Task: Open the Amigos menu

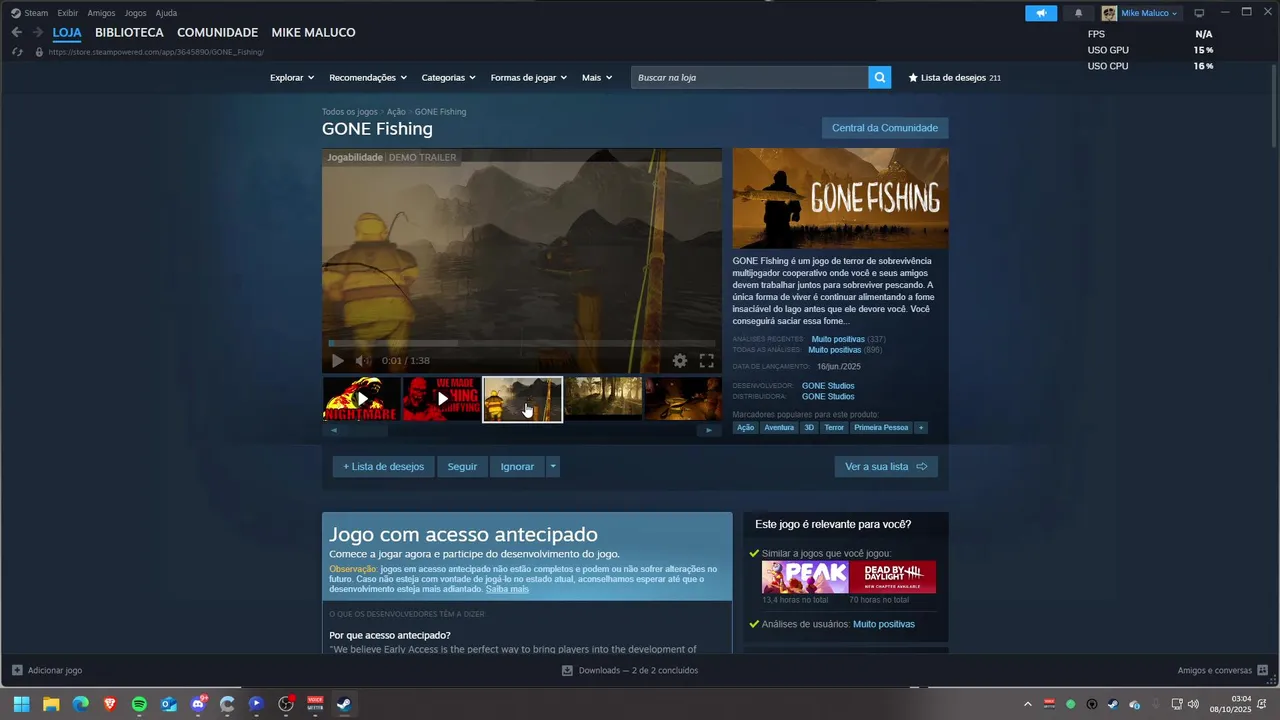Action: 101,13
